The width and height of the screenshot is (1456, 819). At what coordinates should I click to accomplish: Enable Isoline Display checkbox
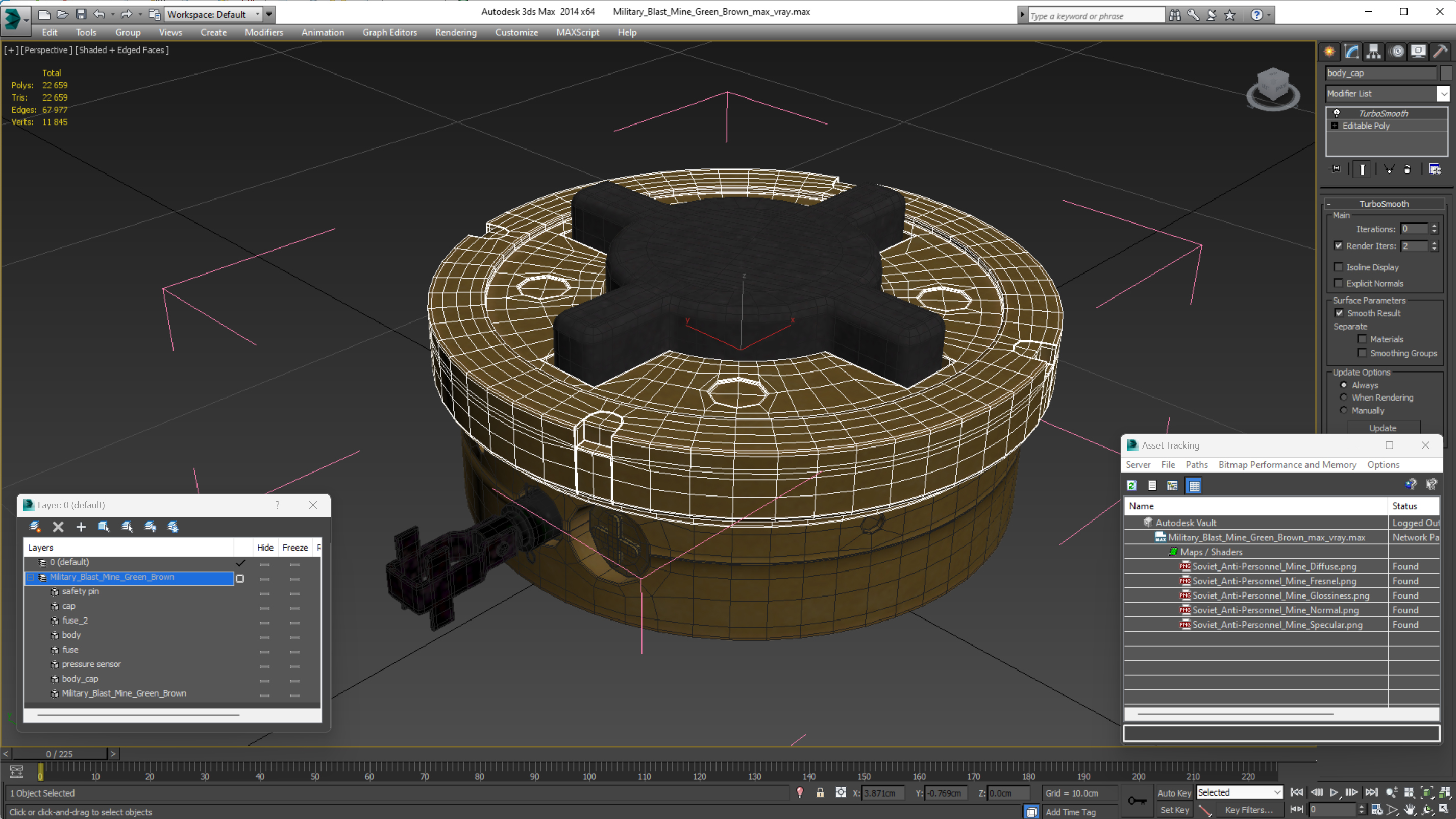coord(1339,267)
